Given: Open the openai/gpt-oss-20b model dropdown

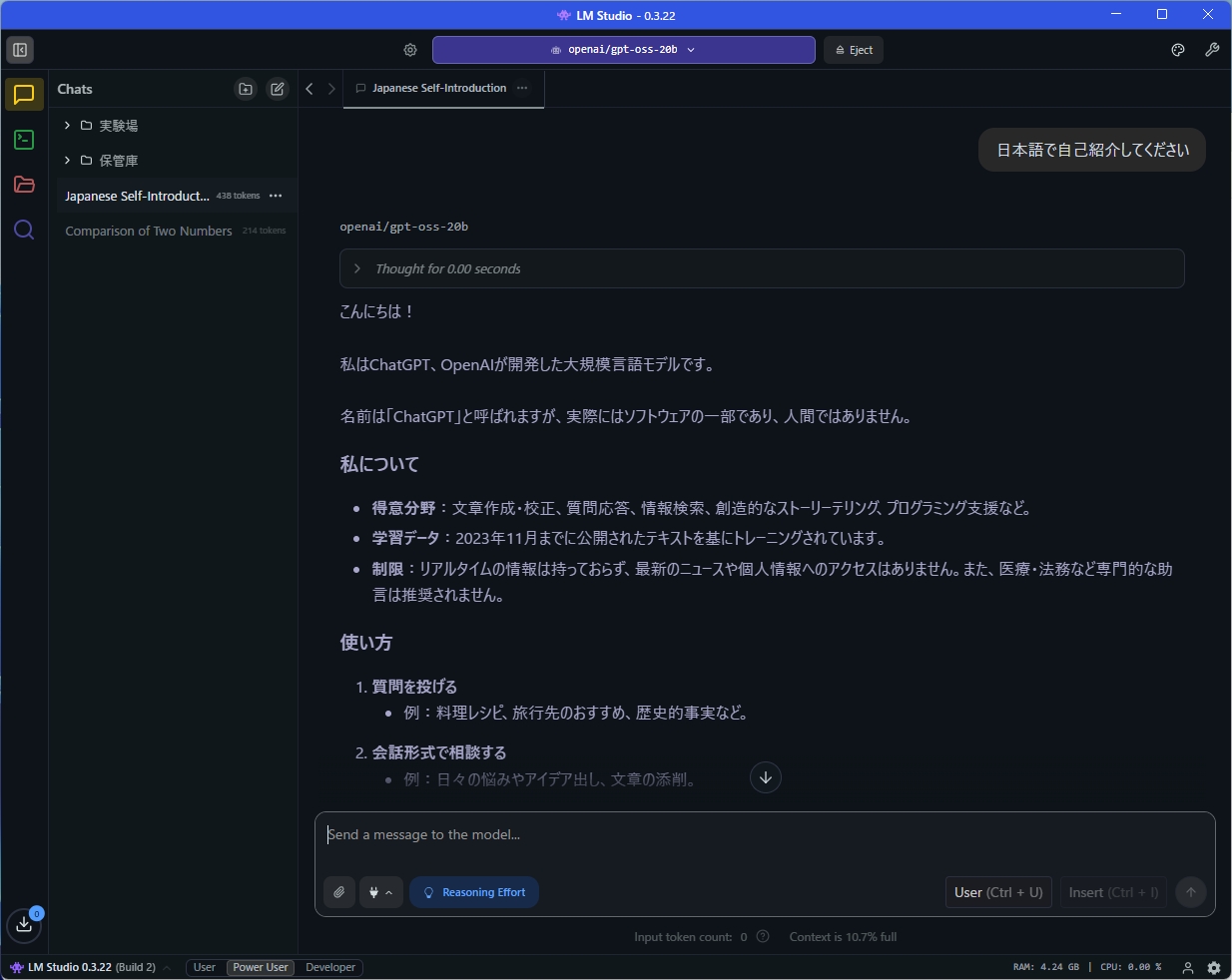Looking at the screenshot, I should click(623, 49).
